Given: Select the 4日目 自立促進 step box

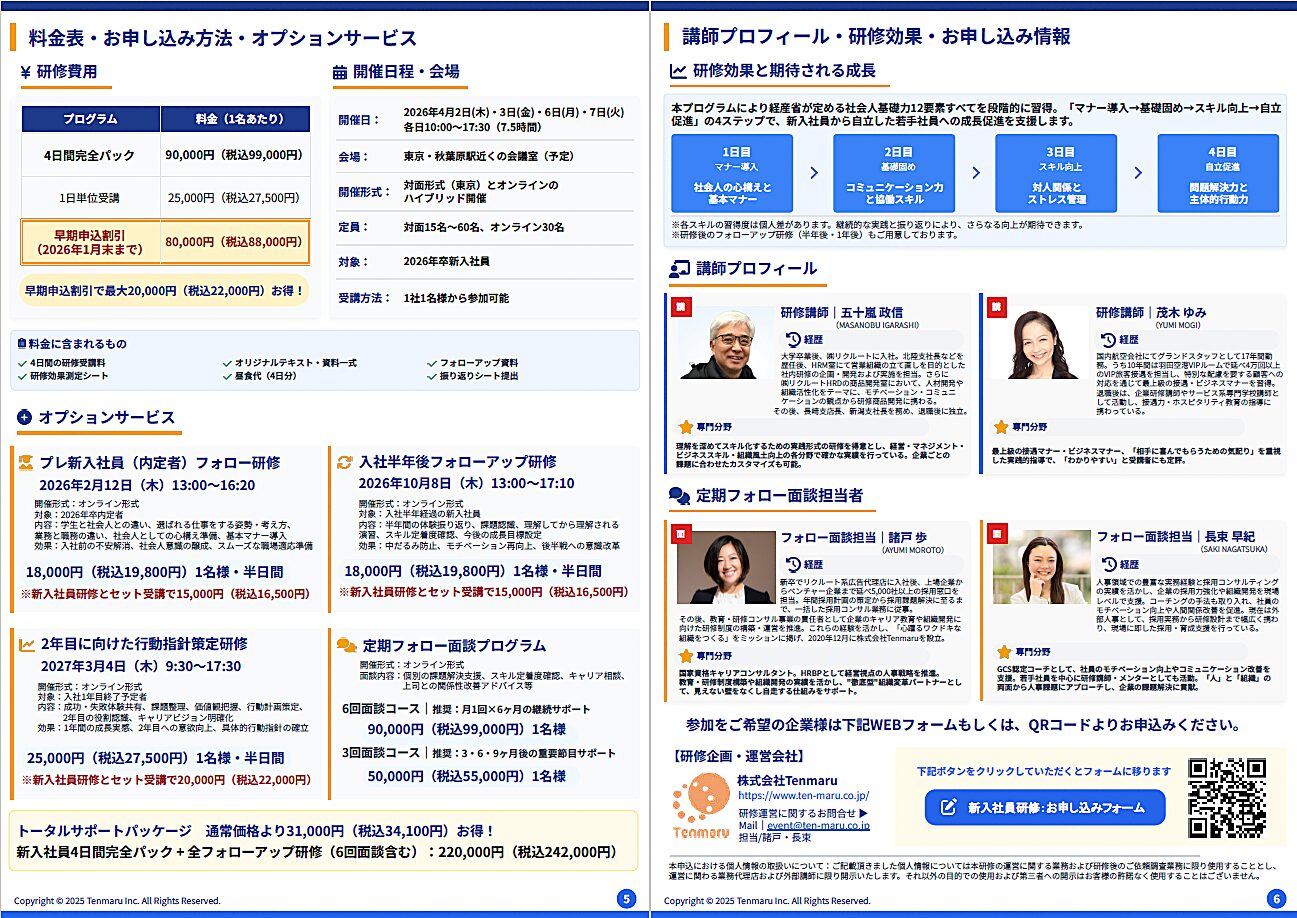Looking at the screenshot, I should pos(1218,173).
